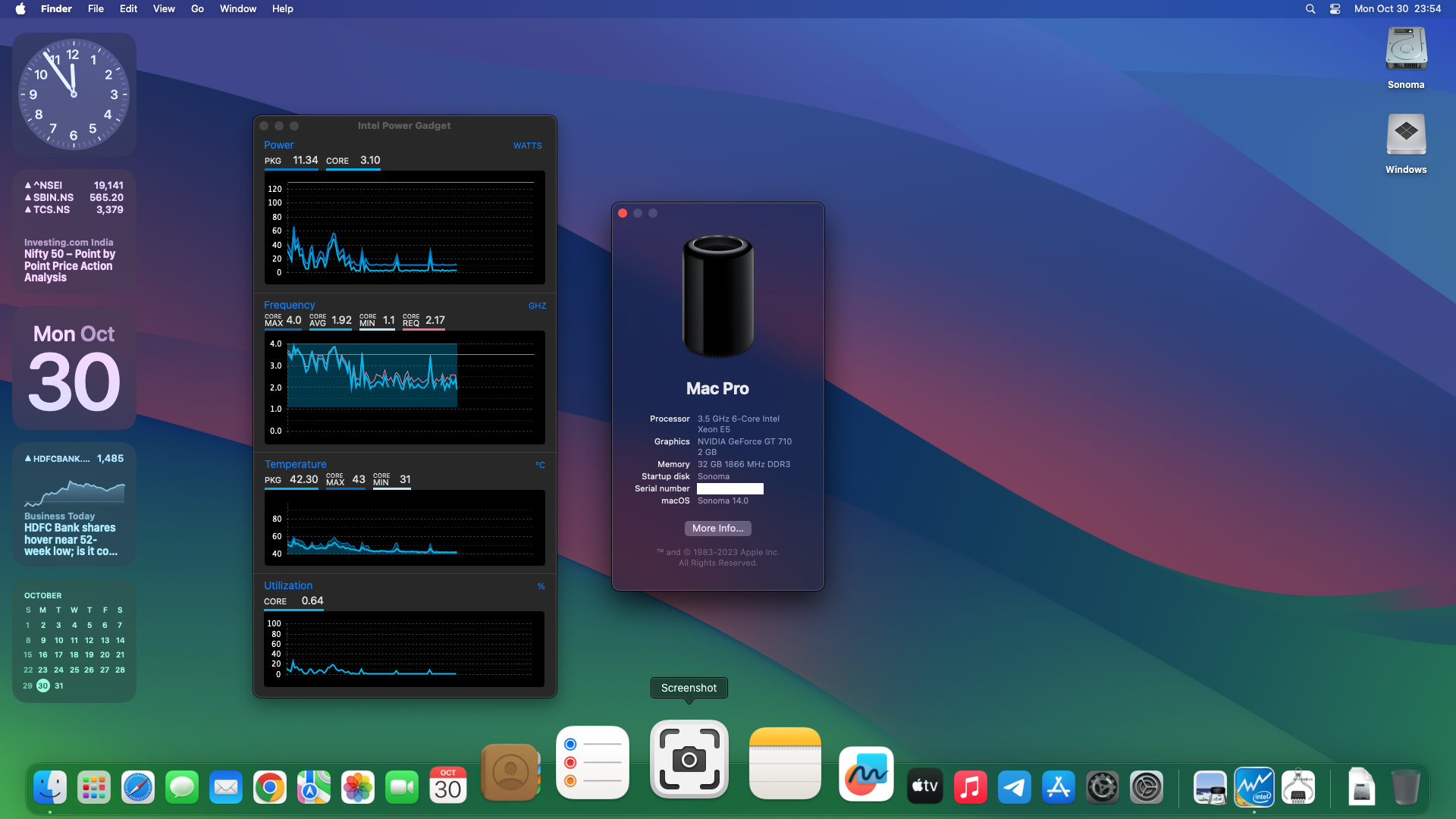The width and height of the screenshot is (1456, 819).
Task: Open the Window menu
Action: 237,9
